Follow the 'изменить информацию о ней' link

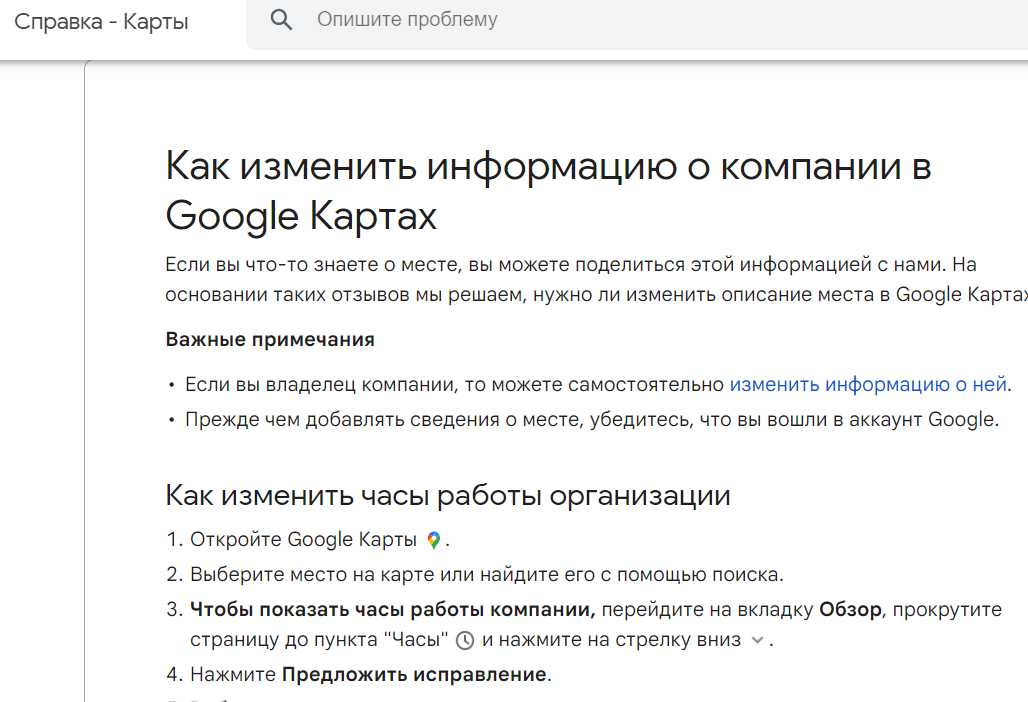(868, 384)
